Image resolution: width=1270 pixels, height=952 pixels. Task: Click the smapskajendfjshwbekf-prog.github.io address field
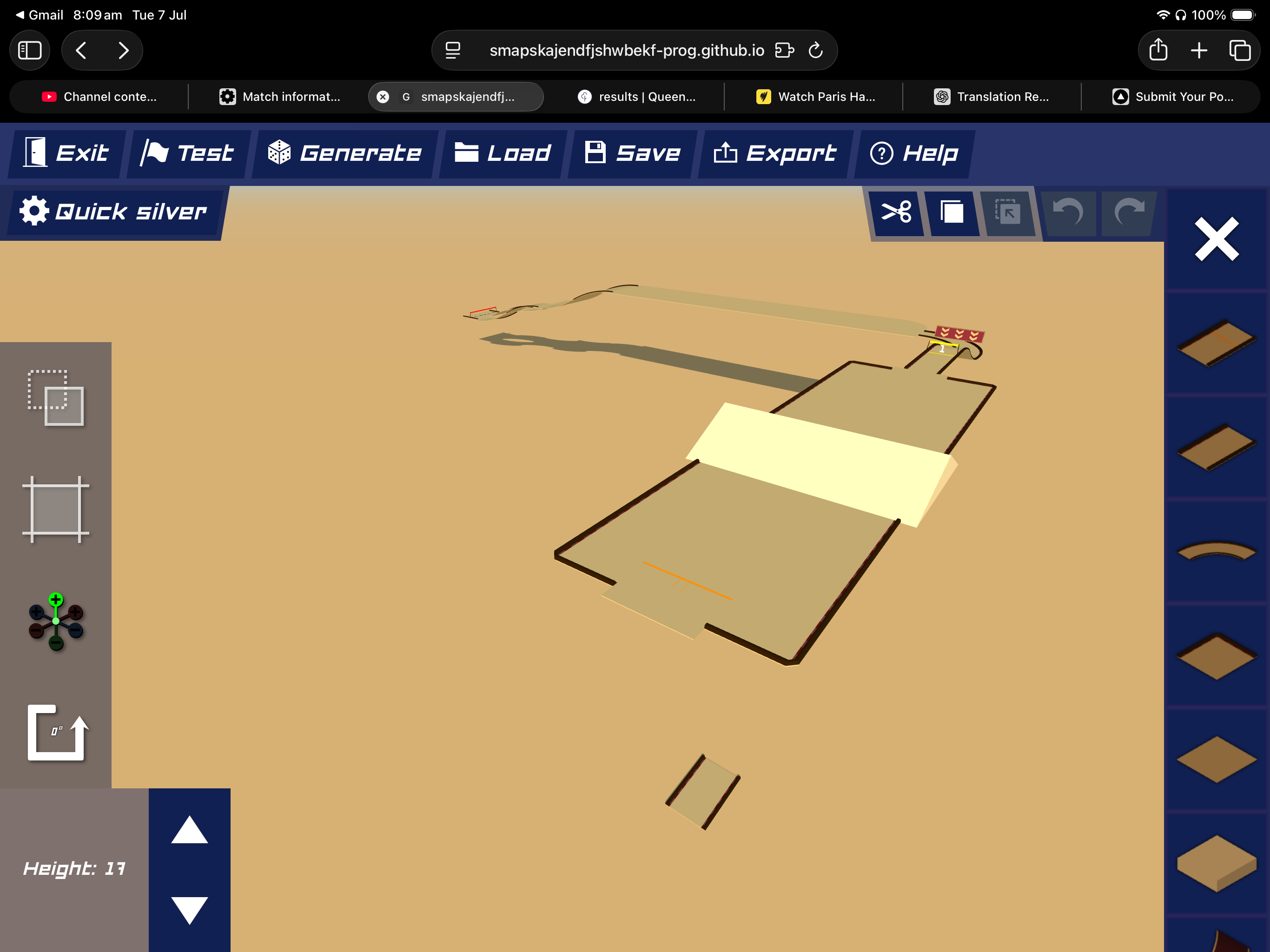coord(626,51)
